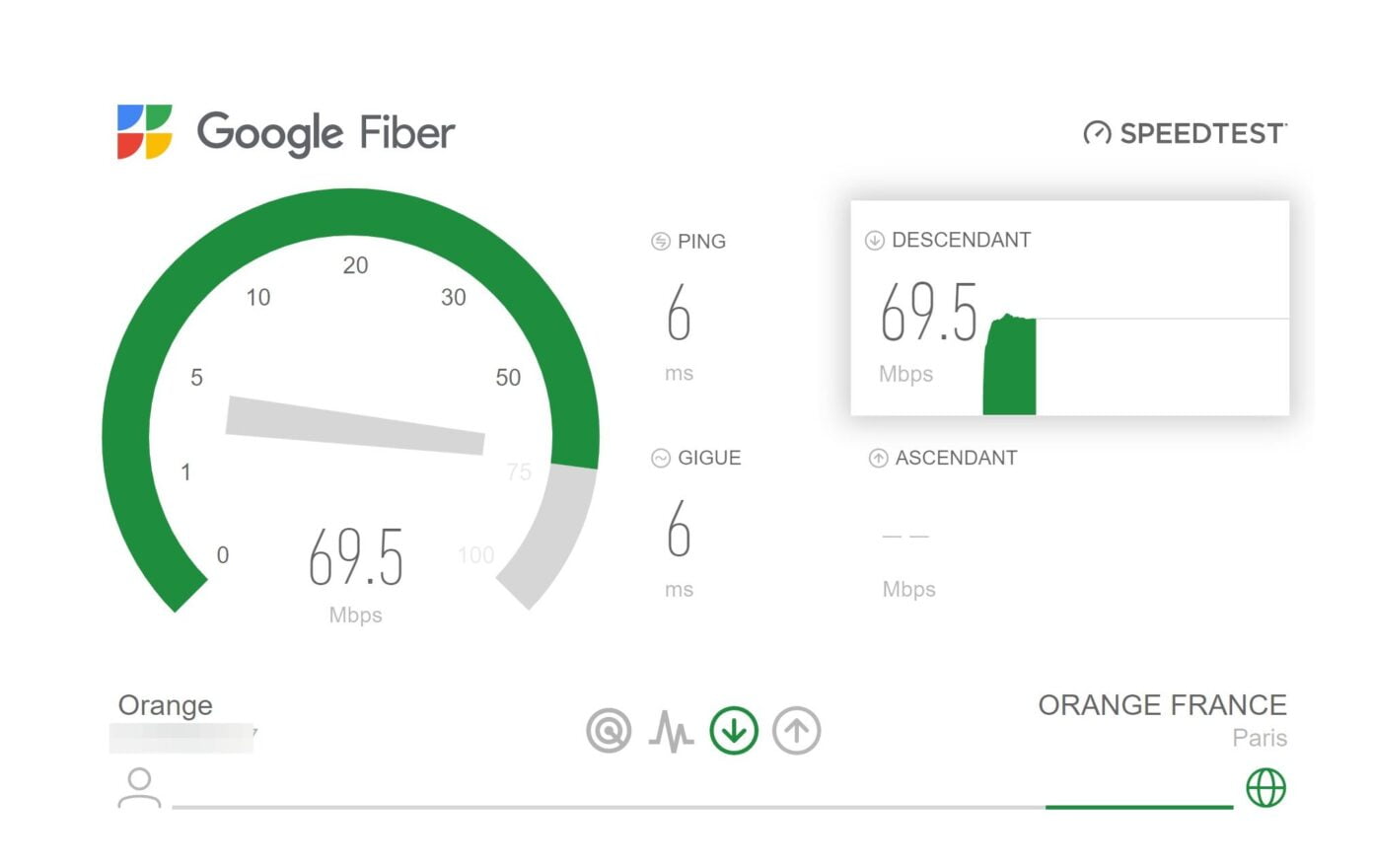Image resolution: width=1373 pixels, height=868 pixels.
Task: Select the ORANGE FRANCE server name
Action: pyautogui.click(x=1163, y=704)
